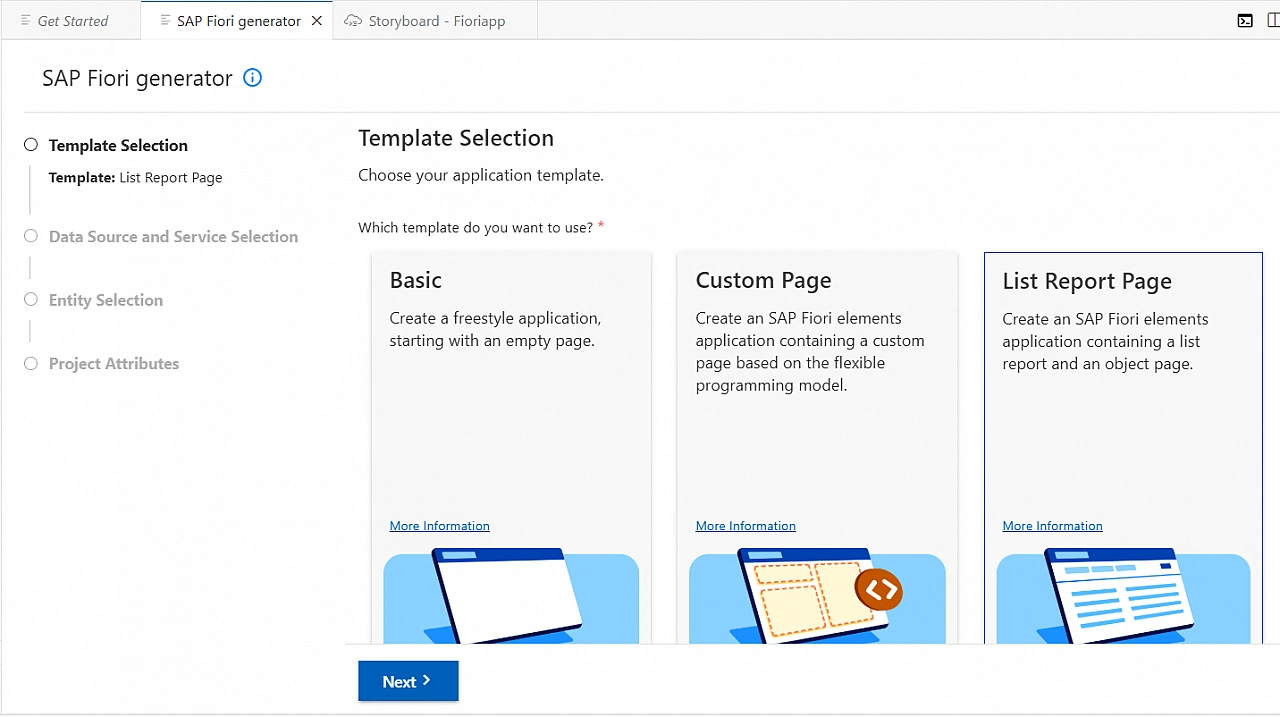
Task: Open More Information link for Basic template
Action: (x=439, y=526)
